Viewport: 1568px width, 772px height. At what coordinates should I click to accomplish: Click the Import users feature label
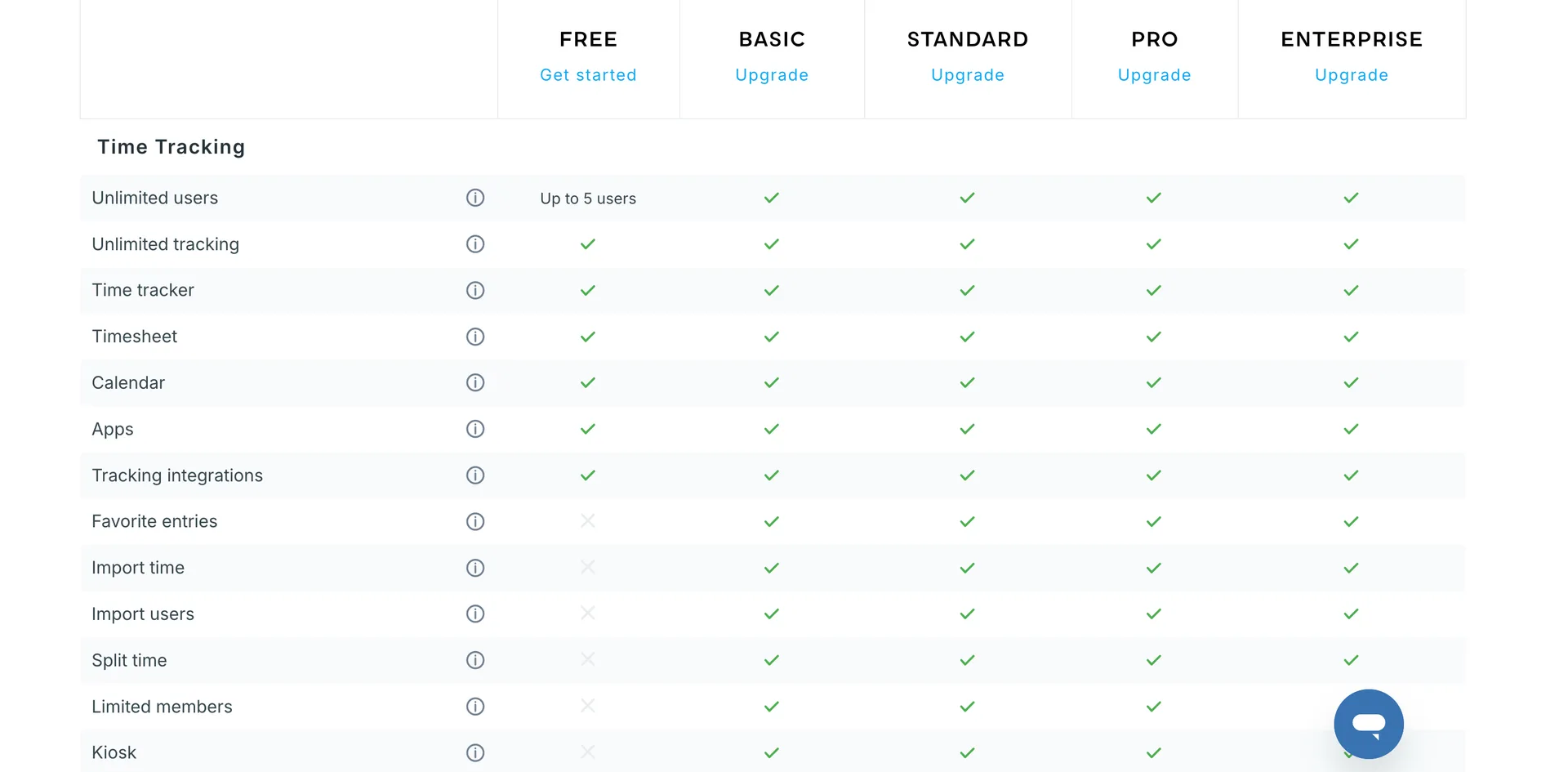click(143, 614)
